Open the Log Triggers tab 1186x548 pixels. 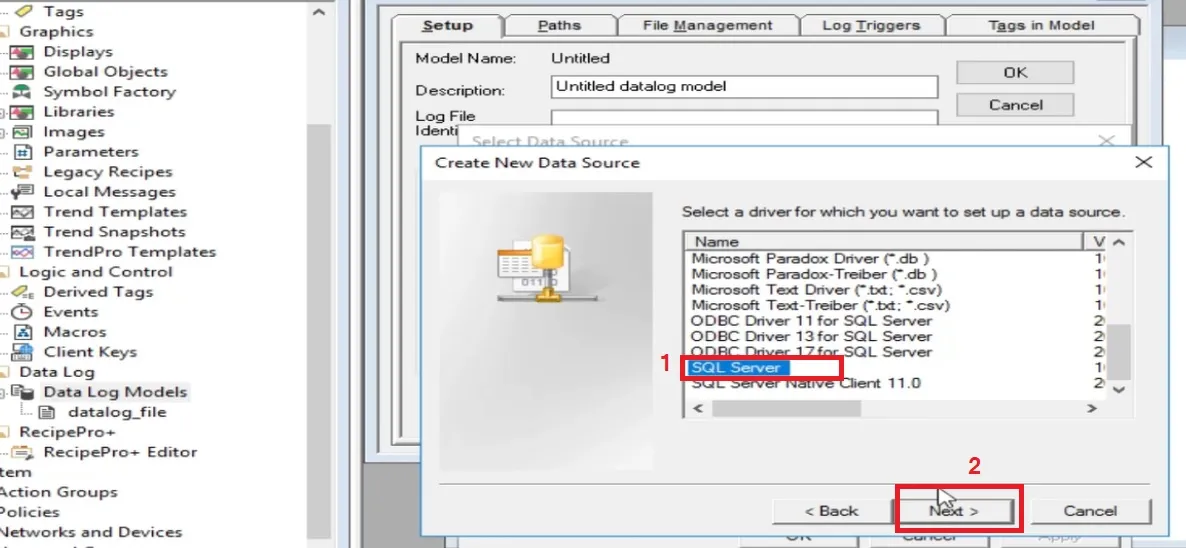(871, 26)
